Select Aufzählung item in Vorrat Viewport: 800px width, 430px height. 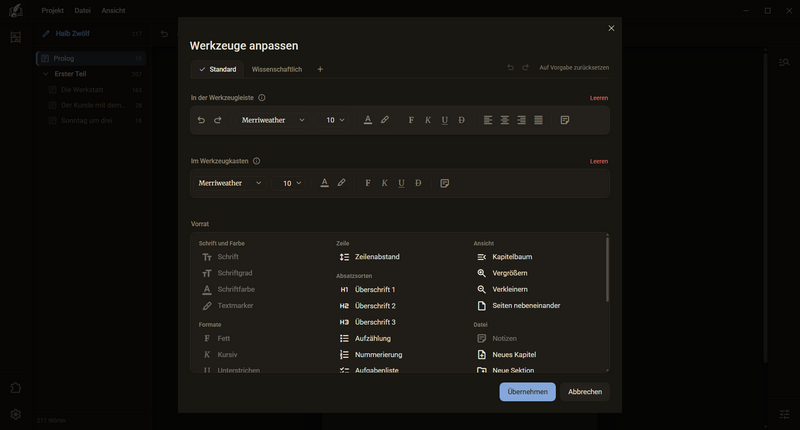366,338
